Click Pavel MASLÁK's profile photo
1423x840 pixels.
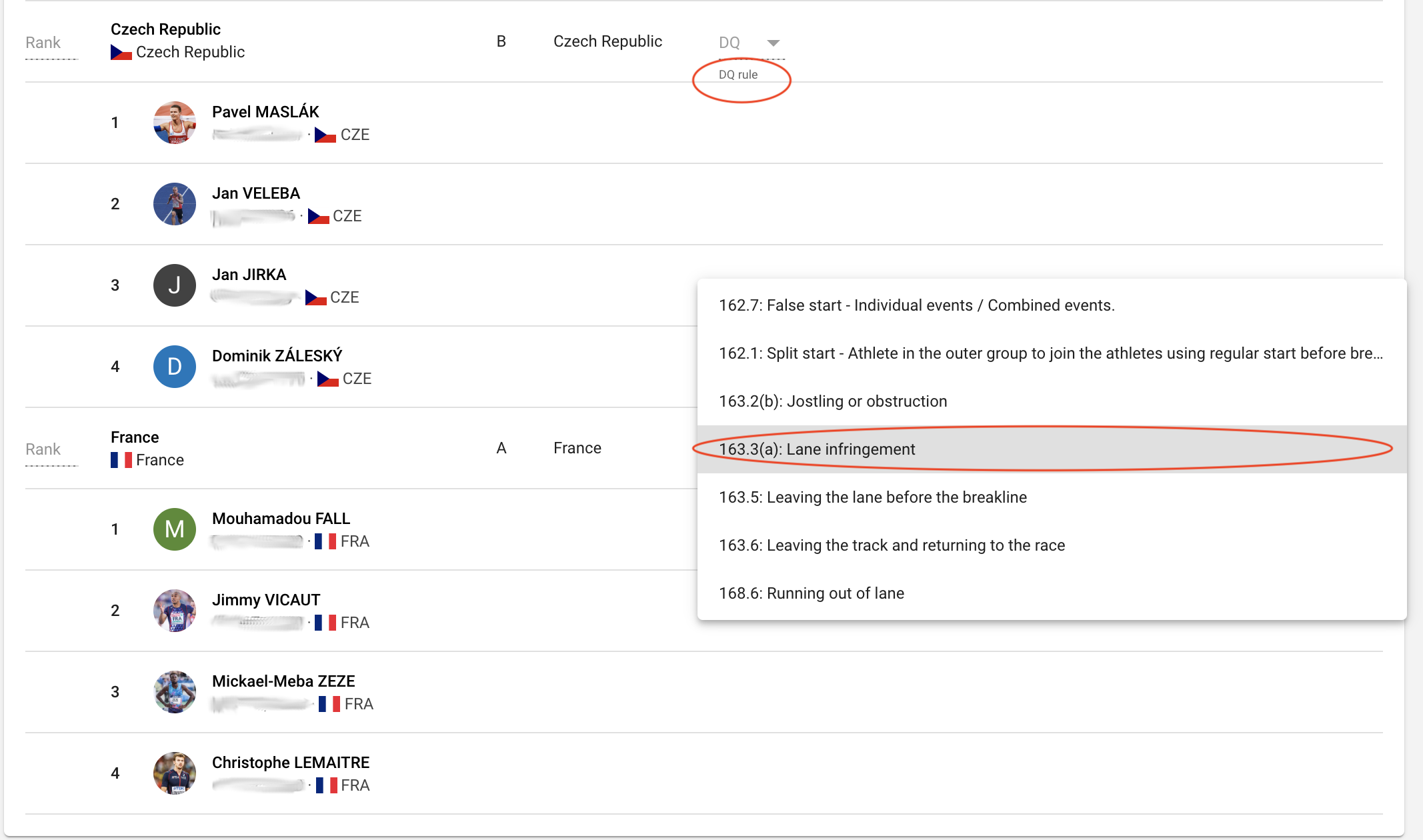click(x=174, y=123)
